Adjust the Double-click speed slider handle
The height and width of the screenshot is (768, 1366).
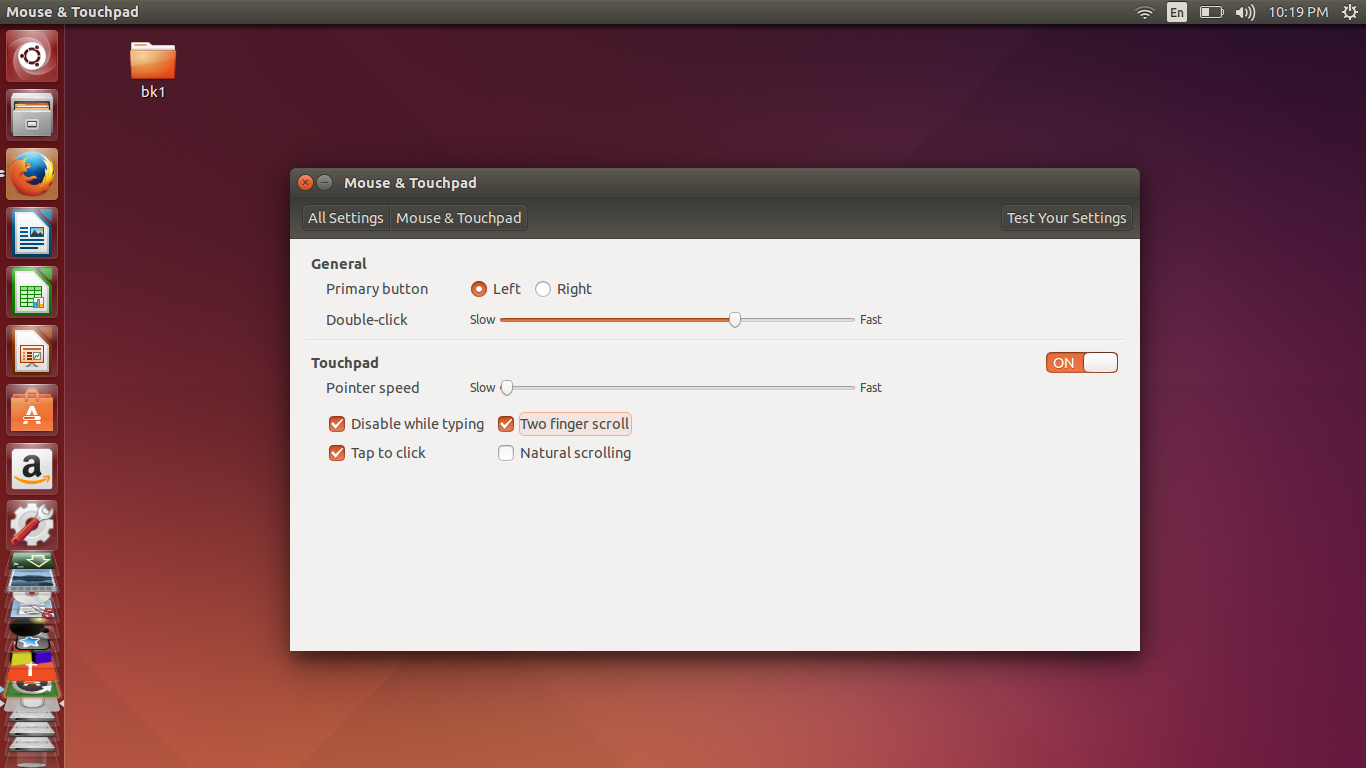coord(735,319)
